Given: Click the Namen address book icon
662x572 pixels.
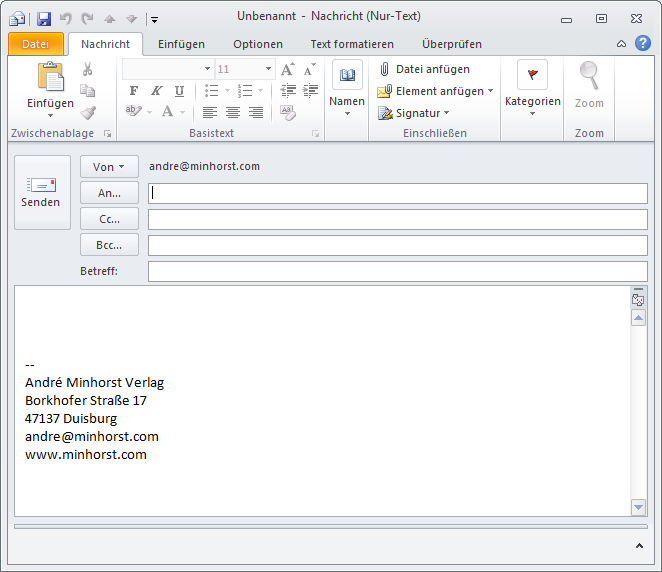Looking at the screenshot, I should [x=347, y=75].
